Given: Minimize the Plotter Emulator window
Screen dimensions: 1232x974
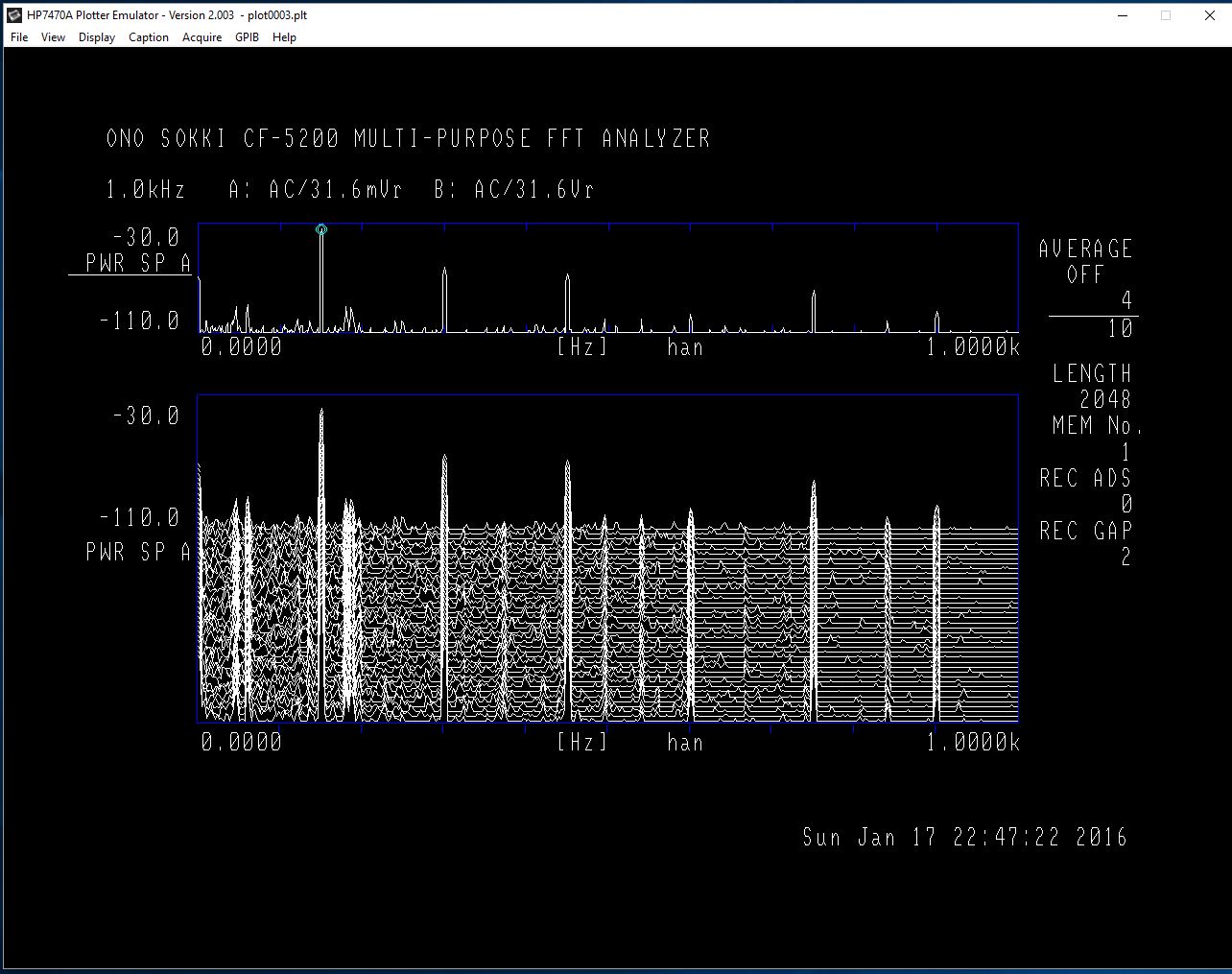Looking at the screenshot, I should 1123,15.
